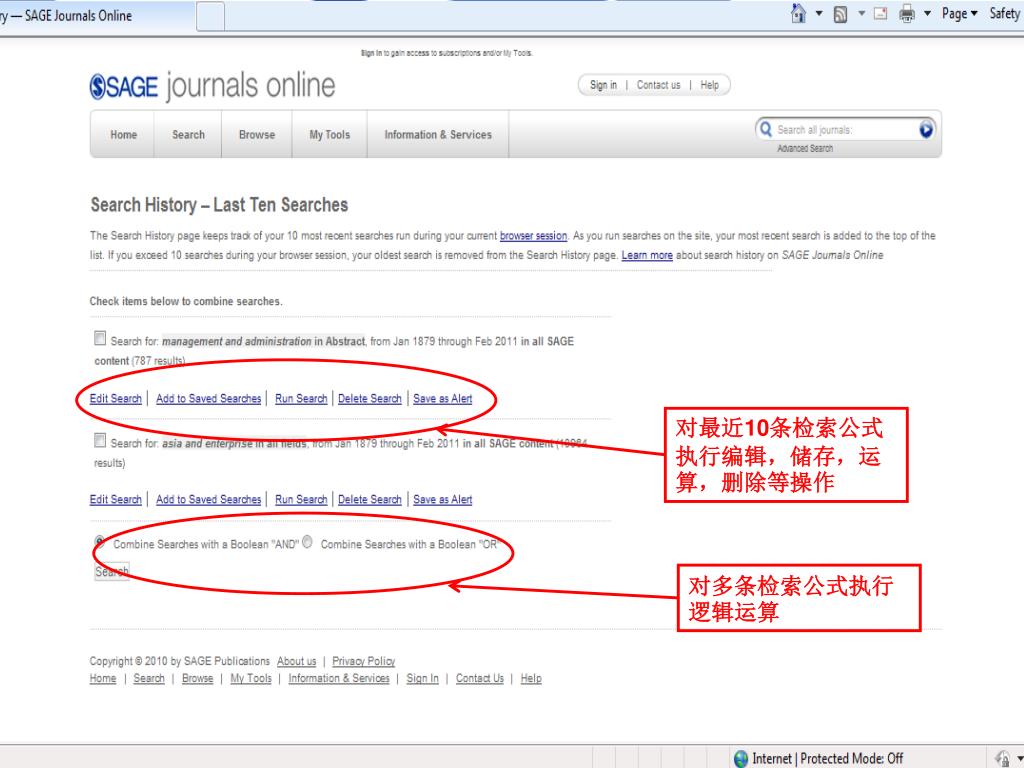Open Information & Services navigation tab
This screenshot has height=768, width=1024.
pyautogui.click(x=438, y=135)
